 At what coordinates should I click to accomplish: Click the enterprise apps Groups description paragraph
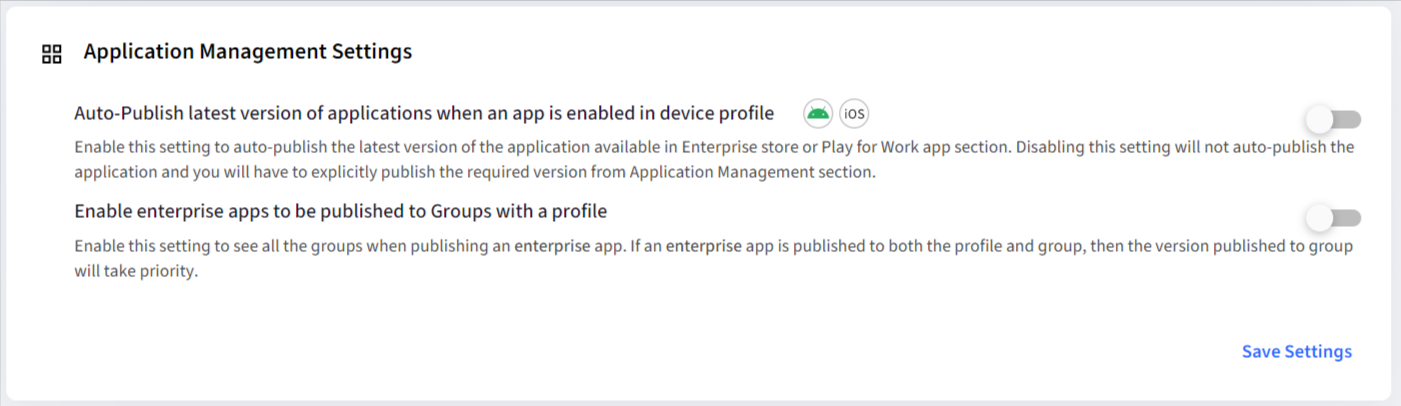pos(714,258)
